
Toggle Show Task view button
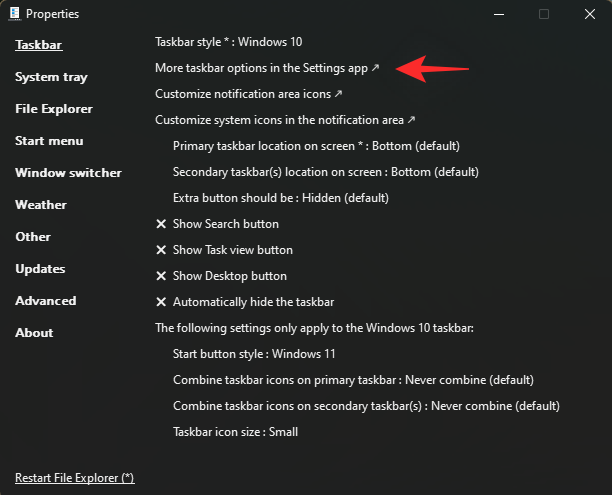coord(224,250)
